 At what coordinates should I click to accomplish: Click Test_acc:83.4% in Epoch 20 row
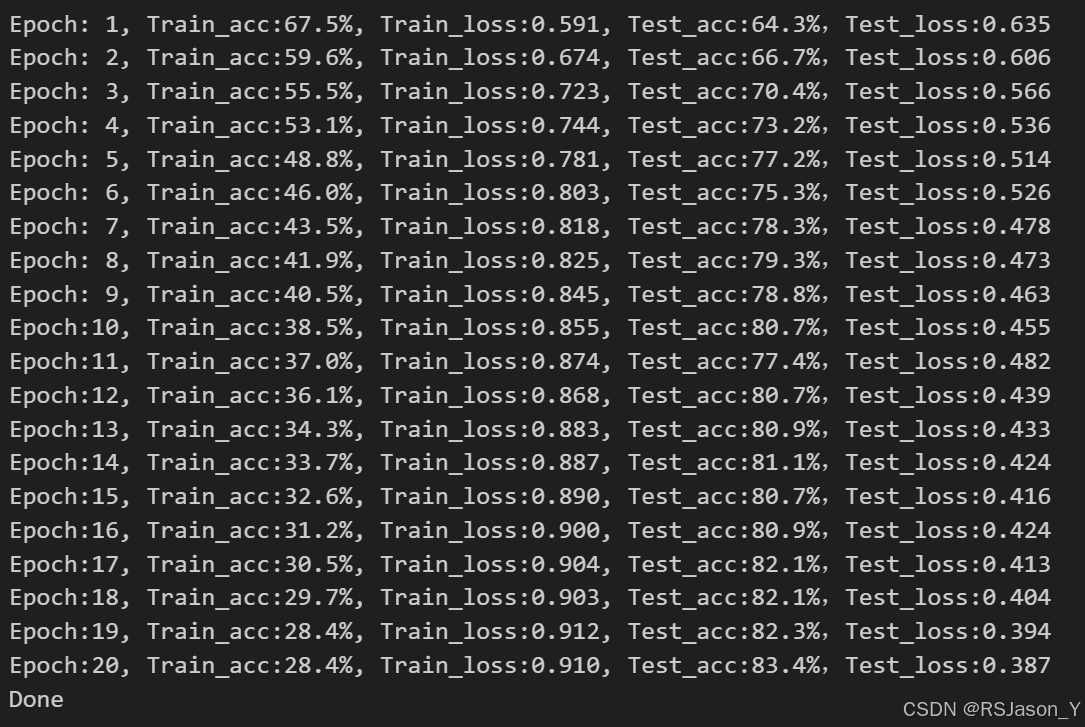coord(724,665)
